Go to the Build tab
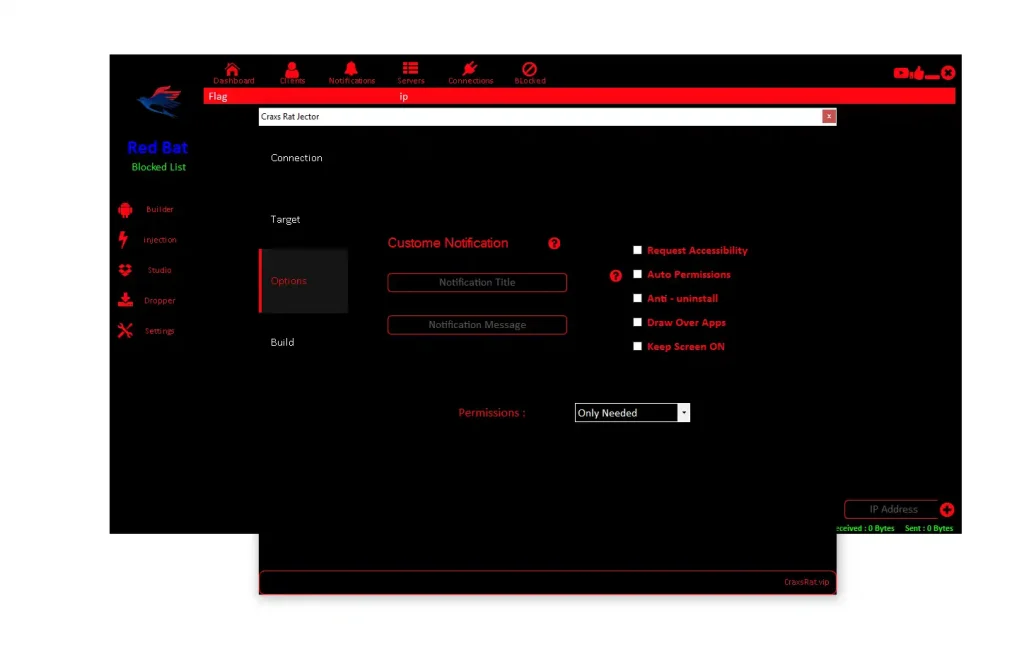The image size is (1024, 671). point(283,342)
